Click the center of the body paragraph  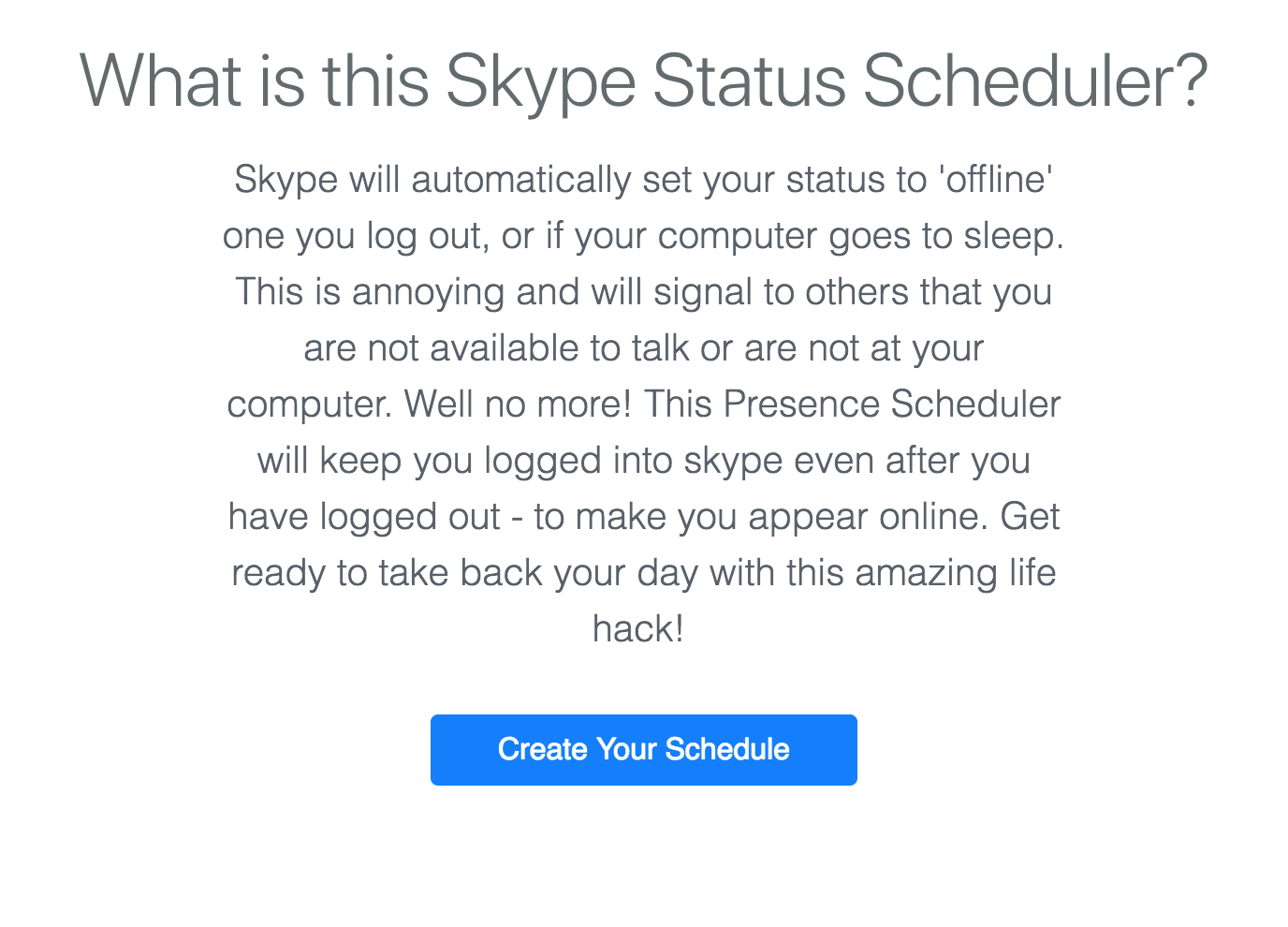[643, 404]
